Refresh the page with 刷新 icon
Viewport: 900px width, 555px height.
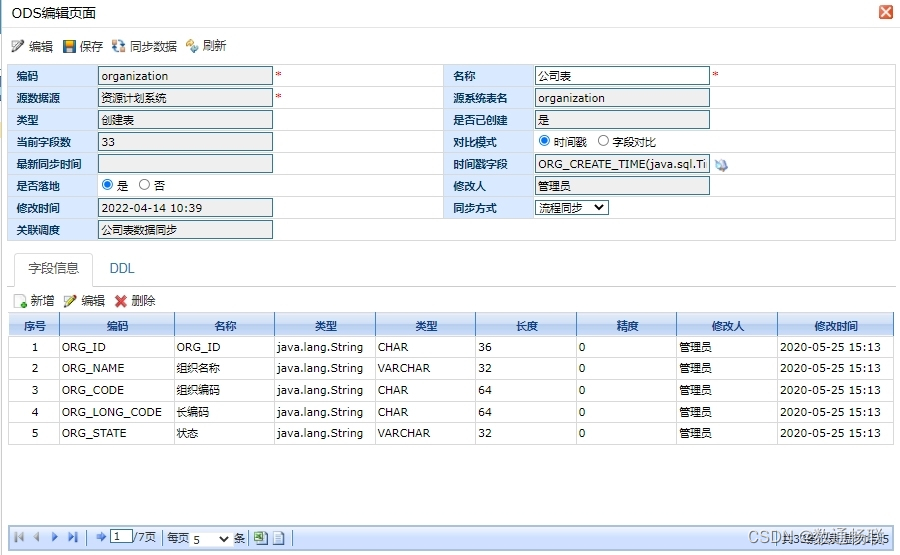click(x=192, y=46)
